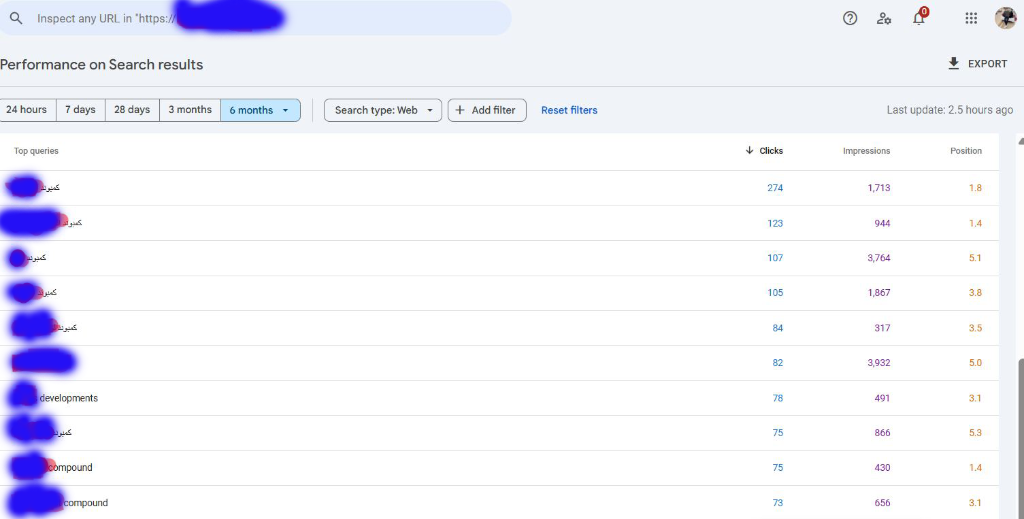This screenshot has height=519, width=1024.
Task: Expand the 6 months date dropdown
Action: (x=285, y=110)
